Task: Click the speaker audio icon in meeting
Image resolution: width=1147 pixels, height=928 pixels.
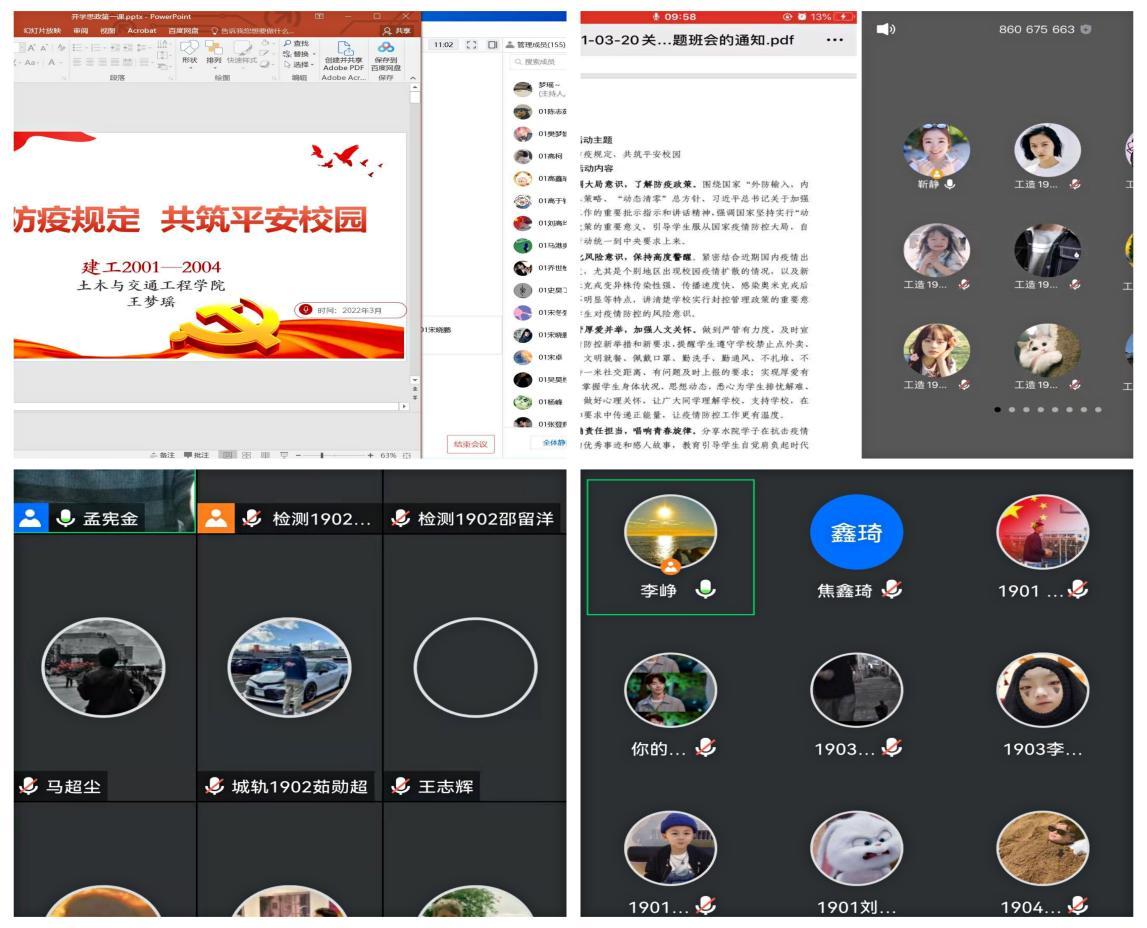Action: click(x=884, y=30)
